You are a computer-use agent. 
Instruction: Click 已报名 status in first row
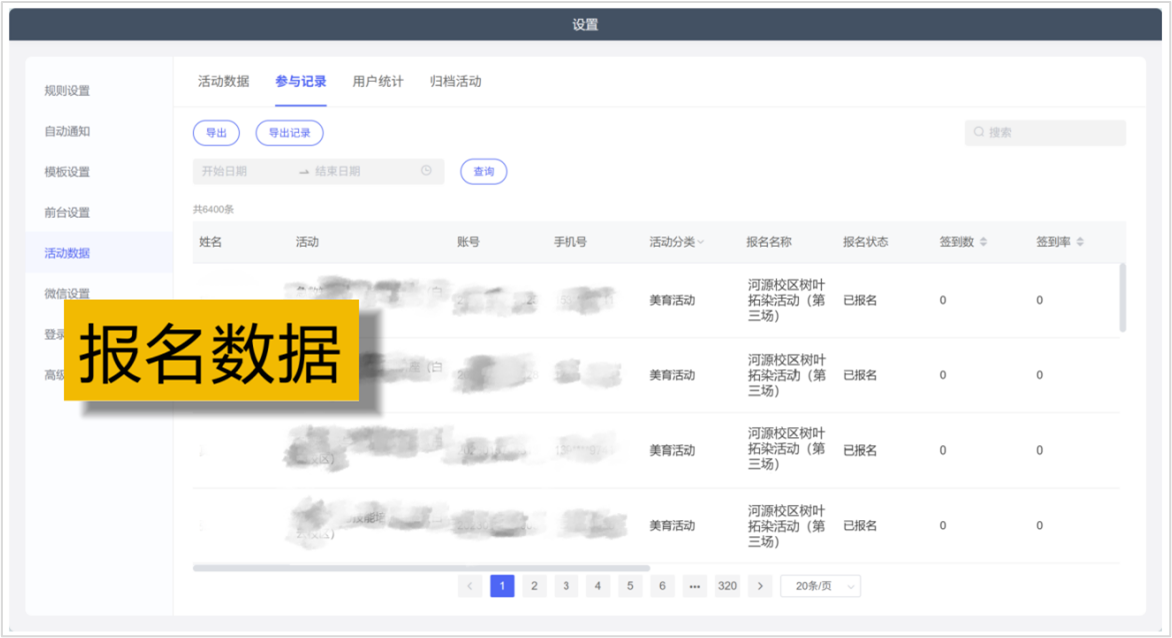(x=860, y=300)
